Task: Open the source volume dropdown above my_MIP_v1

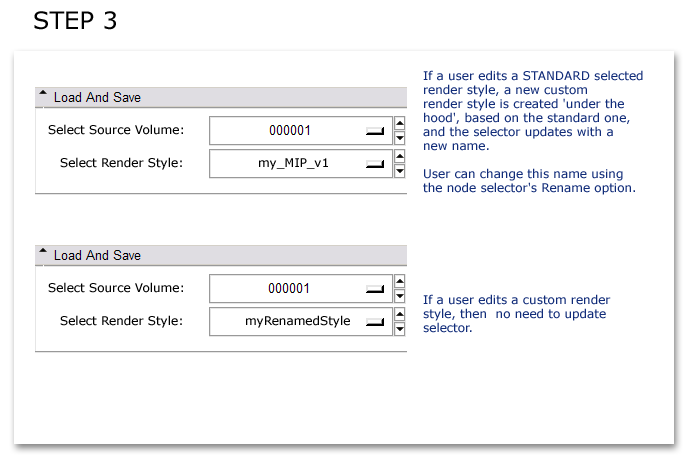Action: (300, 130)
